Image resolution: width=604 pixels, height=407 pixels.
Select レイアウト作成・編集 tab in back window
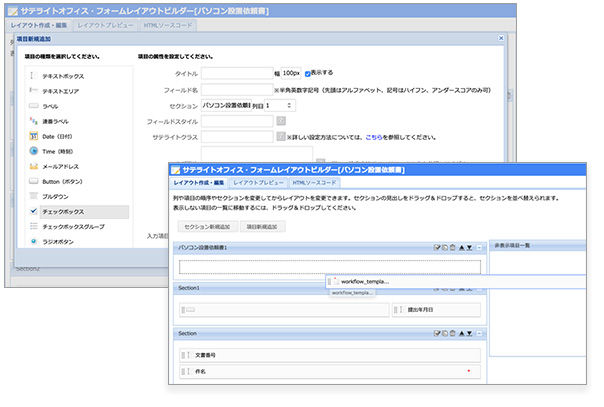coord(39,25)
